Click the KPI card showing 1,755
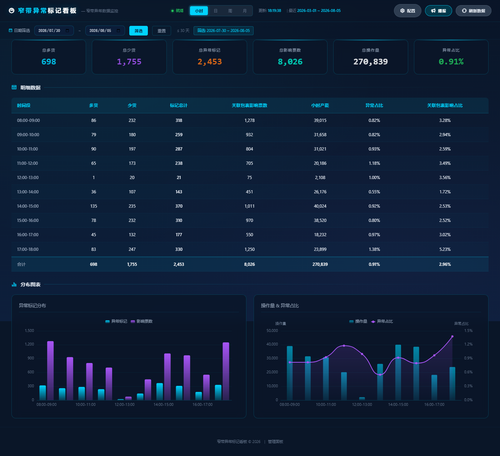 pos(129,57)
